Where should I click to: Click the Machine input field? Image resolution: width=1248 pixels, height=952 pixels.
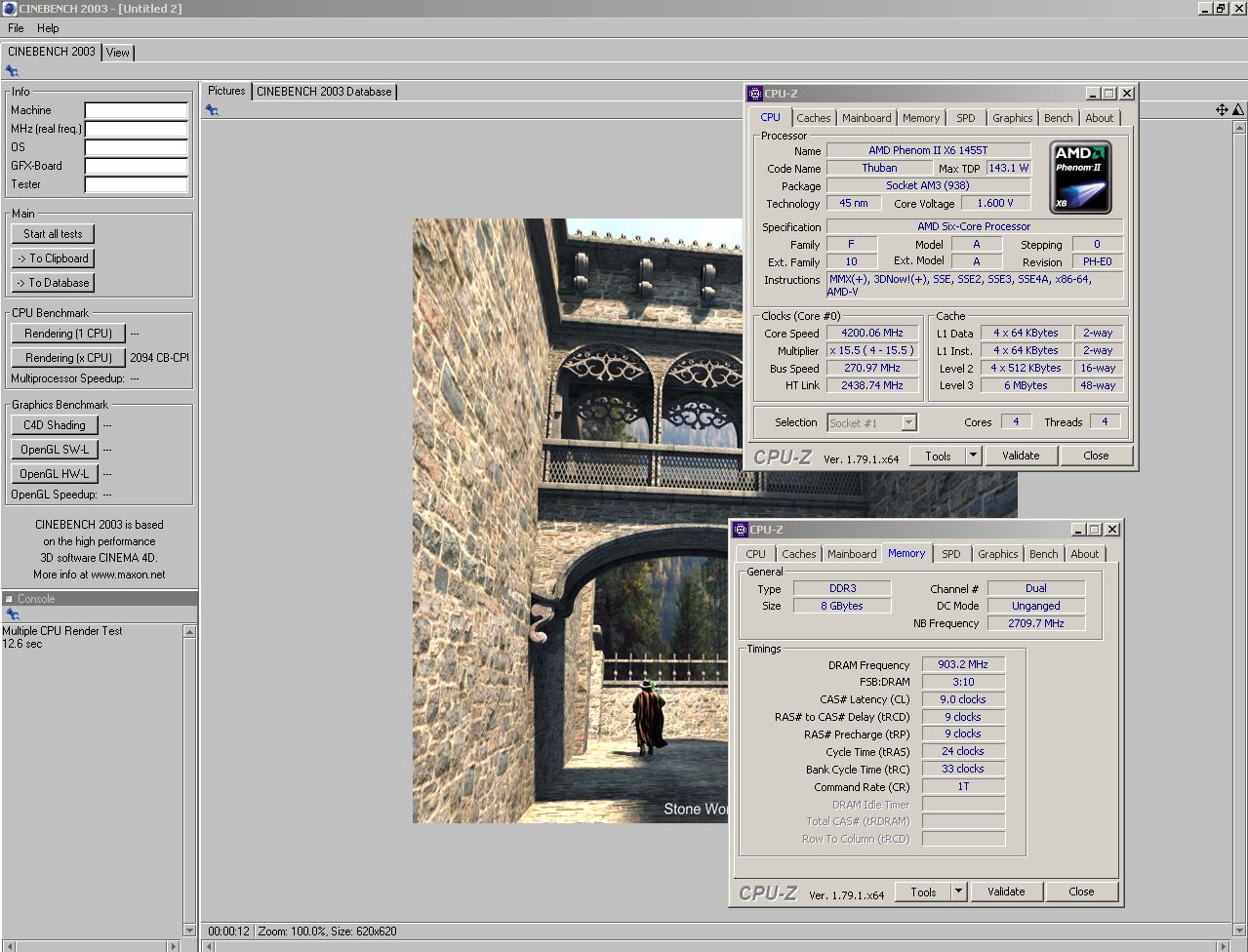click(x=136, y=110)
